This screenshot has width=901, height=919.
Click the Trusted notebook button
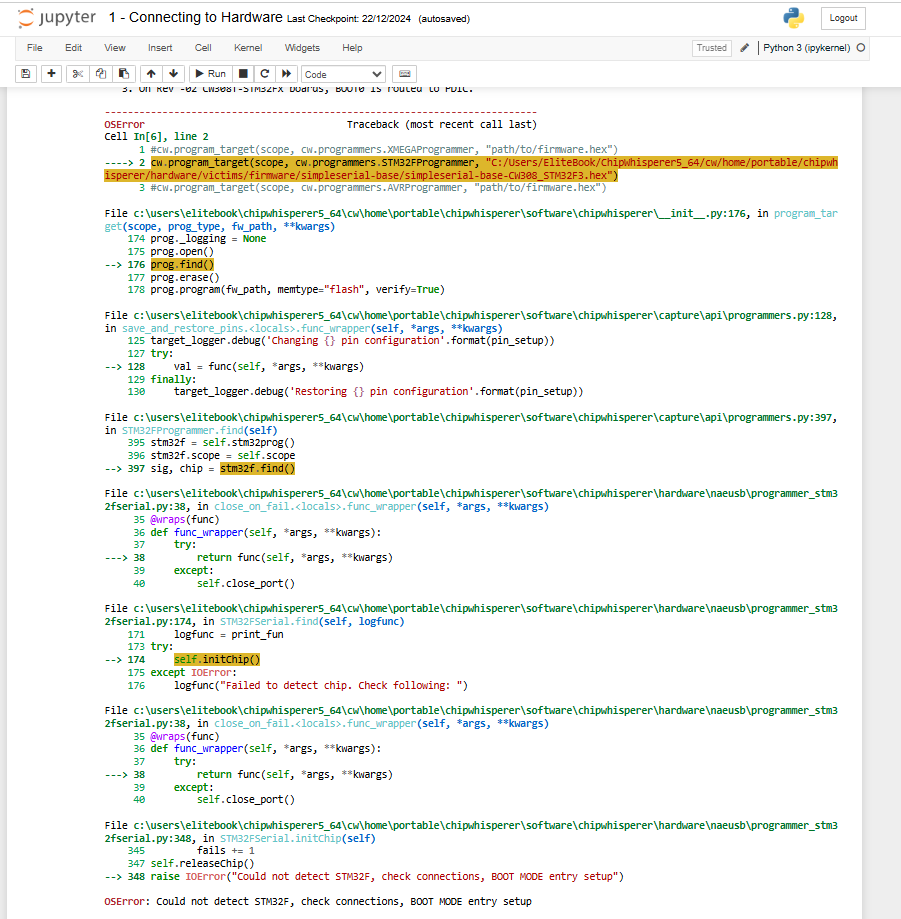[712, 48]
